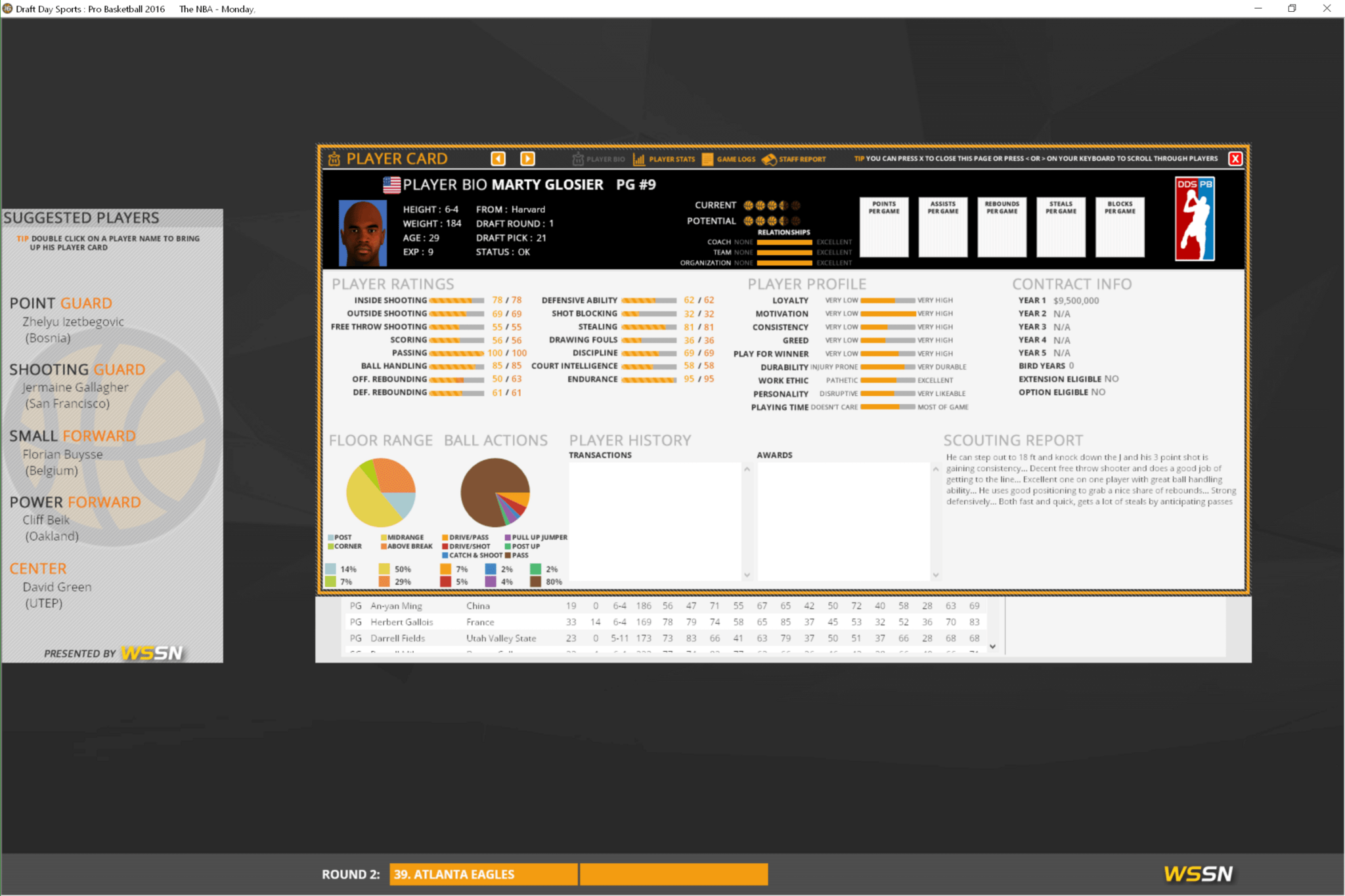
Task: Click the Points Per Game box
Action: tap(884, 226)
